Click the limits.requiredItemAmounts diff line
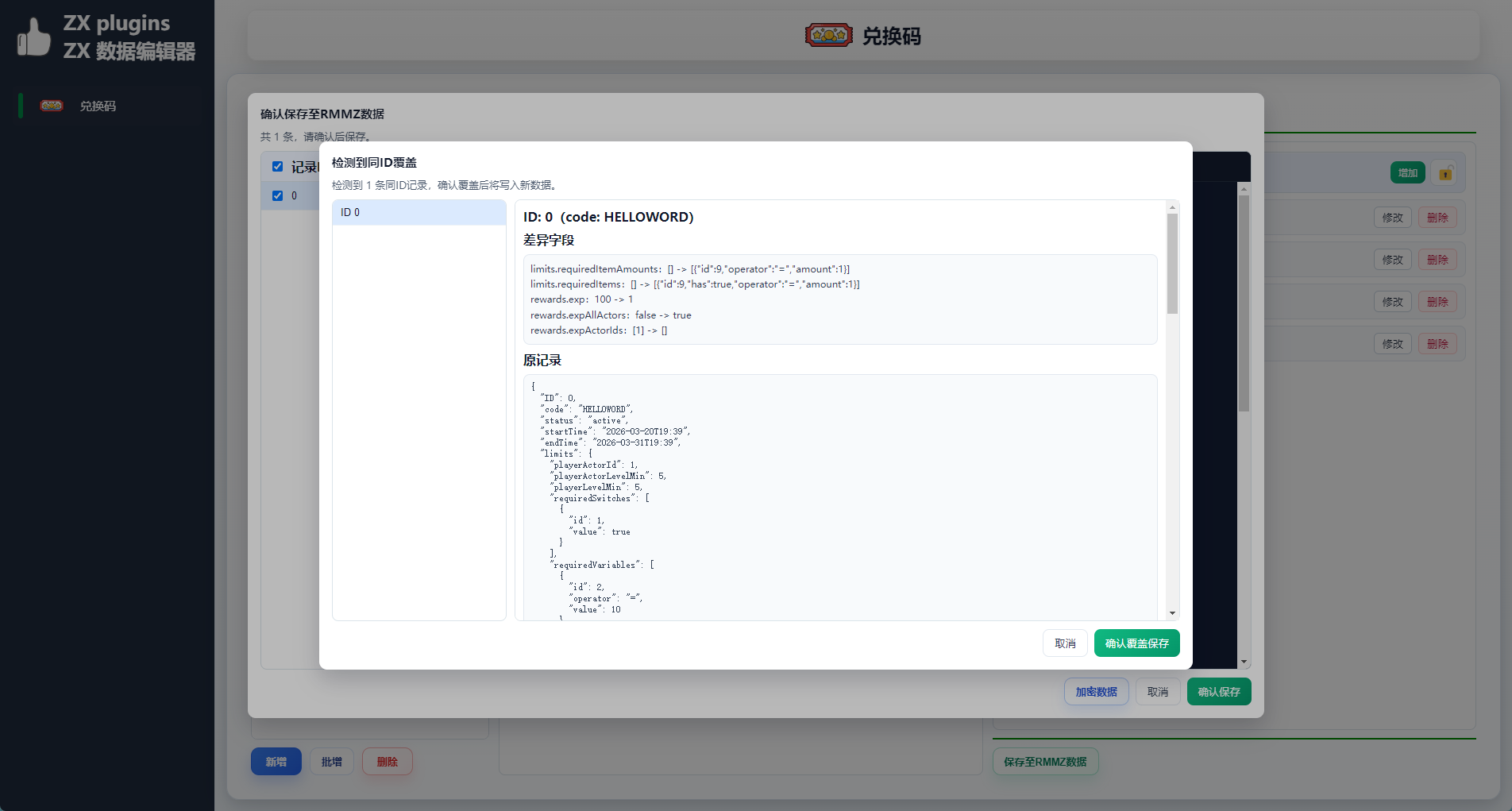The width and height of the screenshot is (1512, 811). click(x=690, y=269)
